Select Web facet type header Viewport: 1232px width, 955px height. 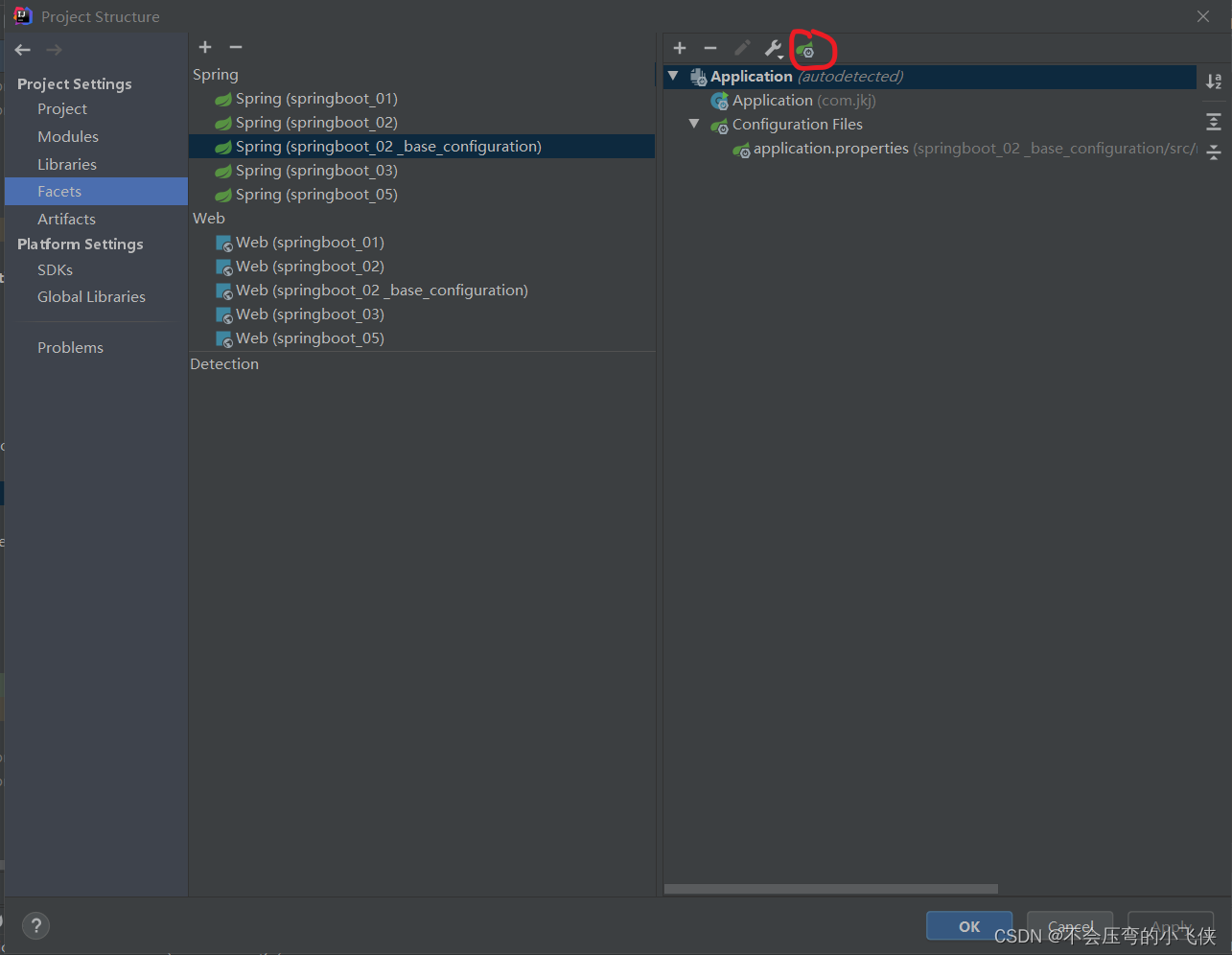[209, 219]
